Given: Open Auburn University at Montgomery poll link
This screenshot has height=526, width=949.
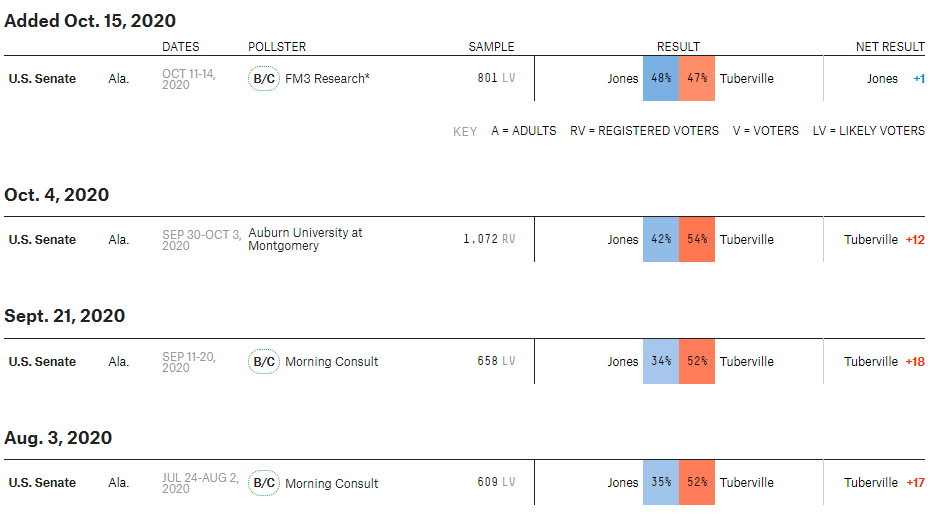Looking at the screenshot, I should click(305, 239).
